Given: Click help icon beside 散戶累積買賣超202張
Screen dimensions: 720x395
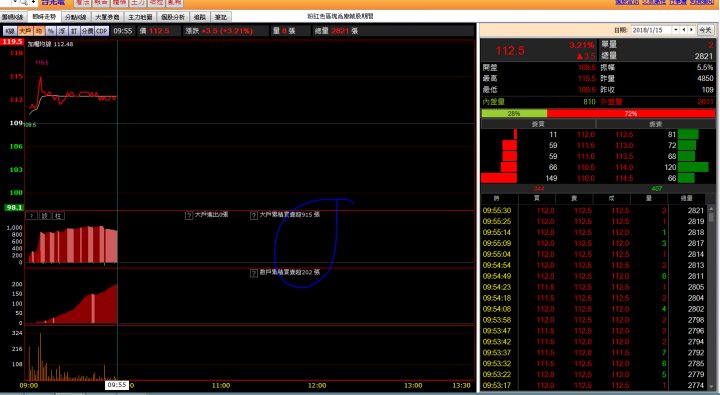Looking at the screenshot, I should [x=253, y=273].
